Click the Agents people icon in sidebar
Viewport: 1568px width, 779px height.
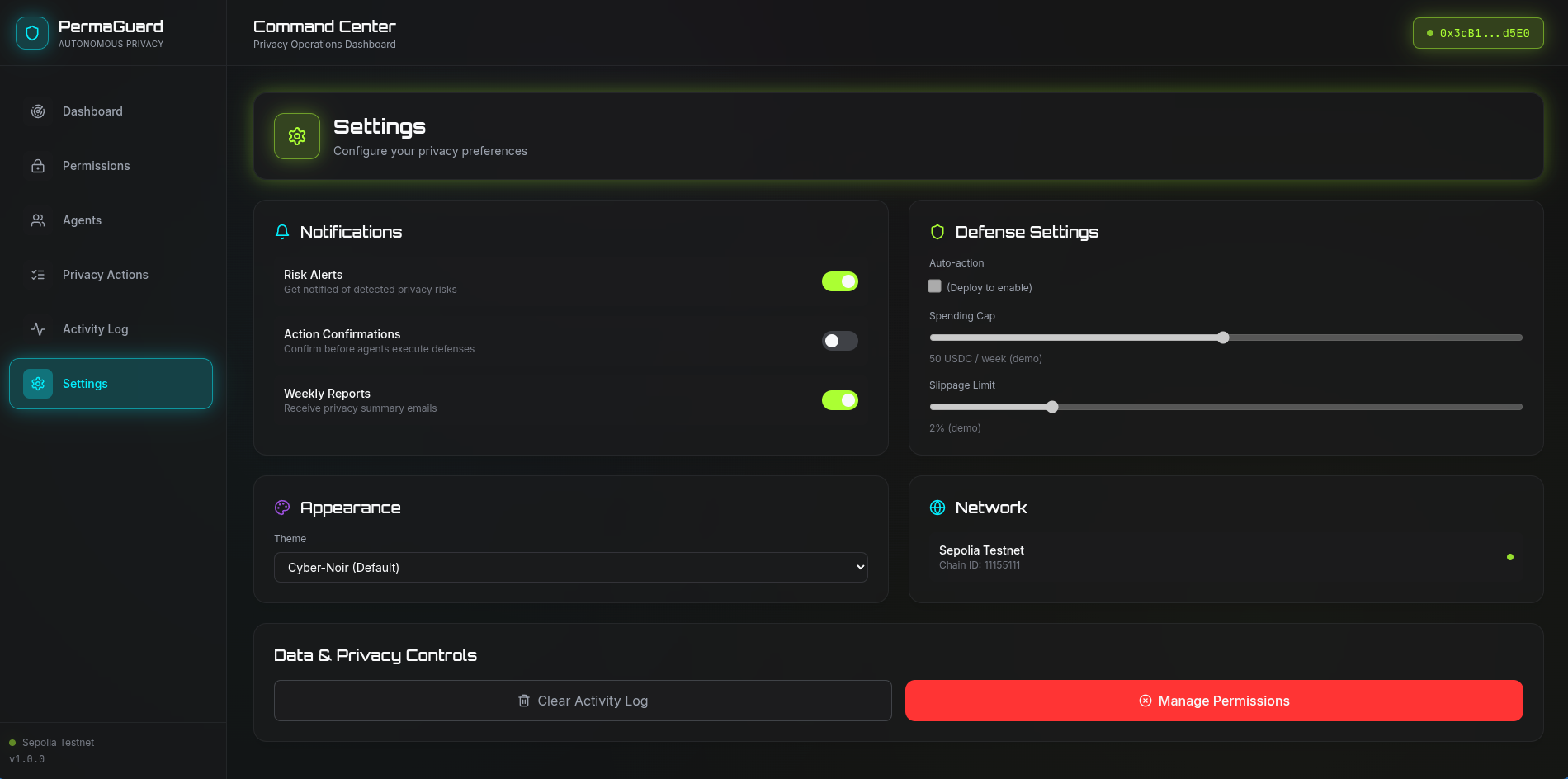[x=38, y=220]
